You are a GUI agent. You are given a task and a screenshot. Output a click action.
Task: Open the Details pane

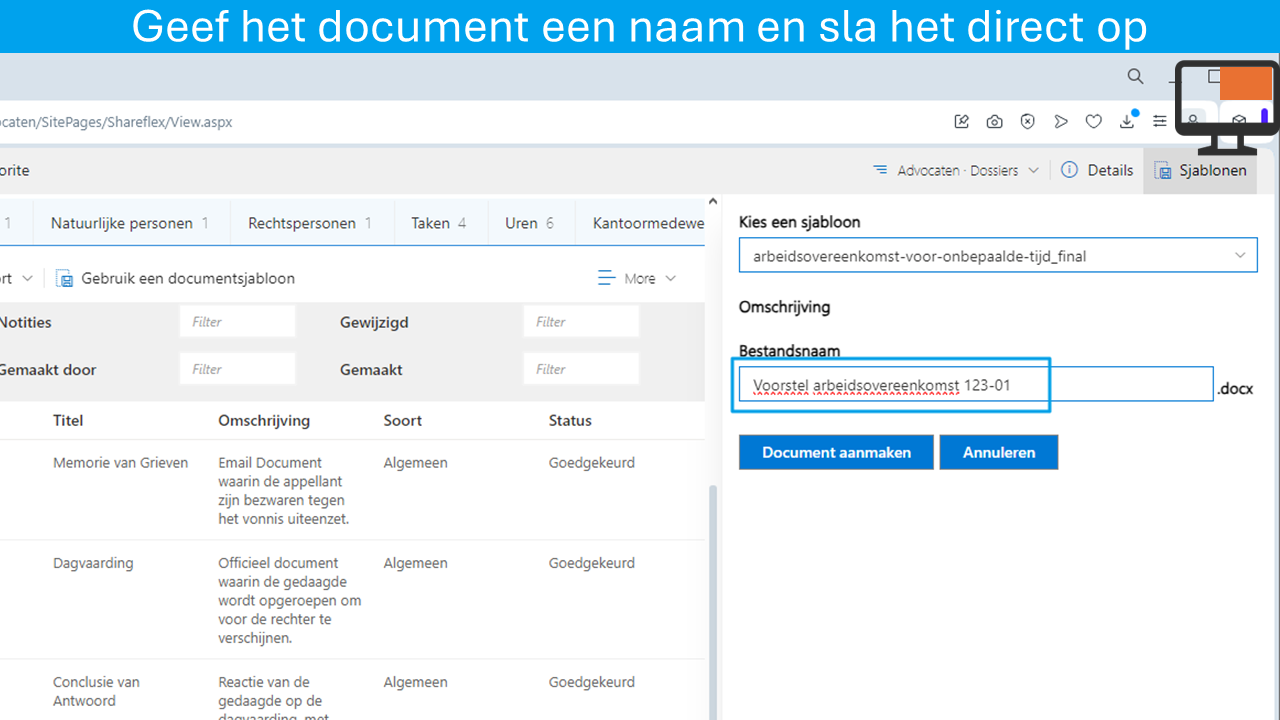1097,170
